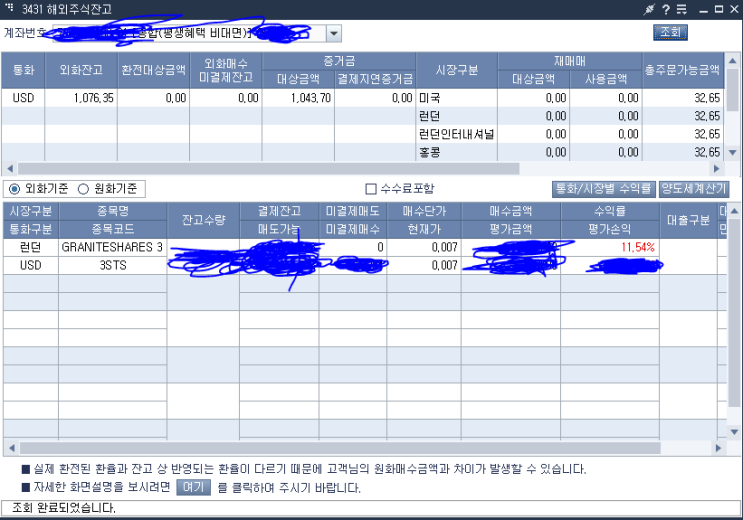Screen dimensions: 743x520
Task: Click upper table scroll up arrow
Action: [x=733, y=61]
